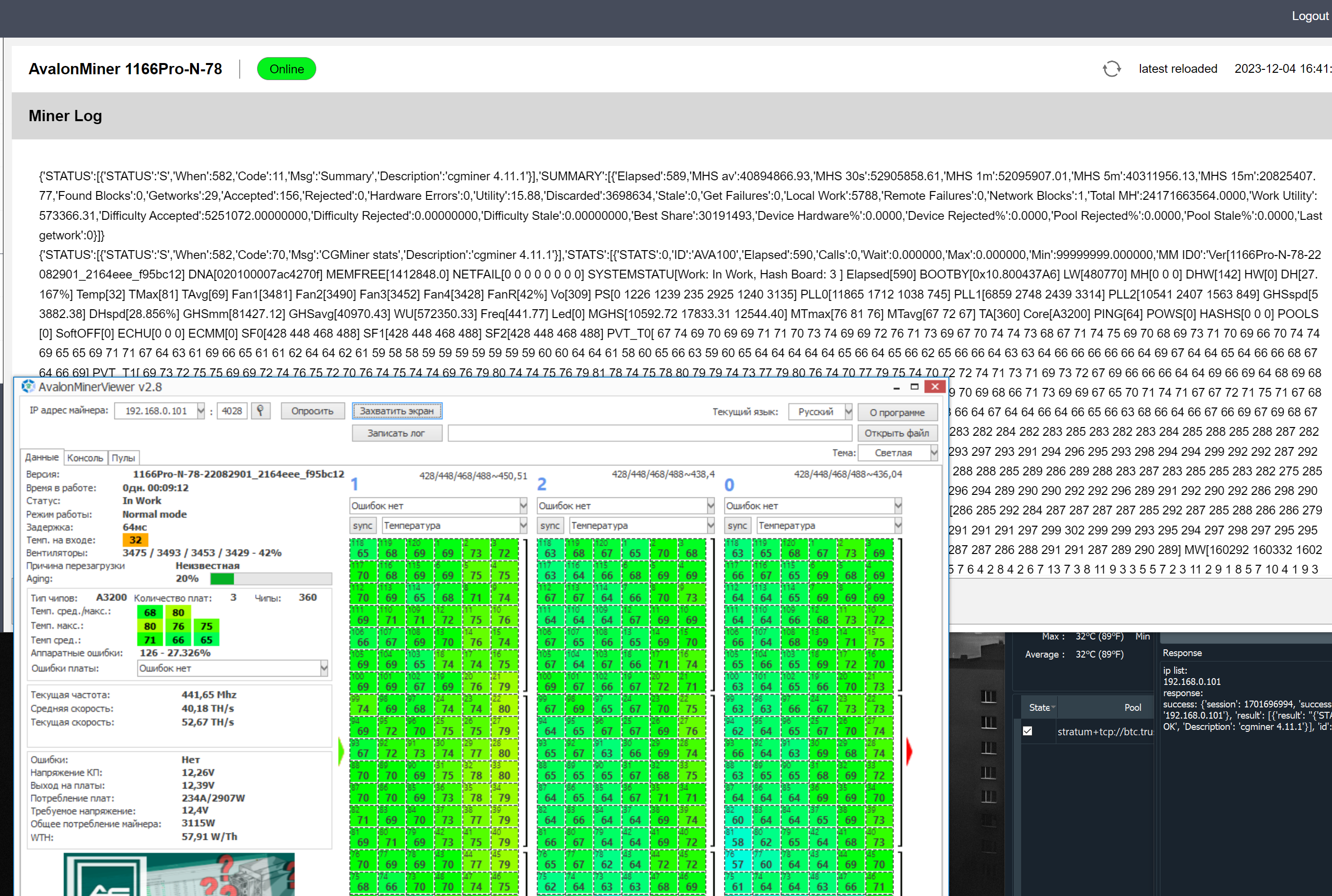Viewport: 1332px width, 896px height.
Task: Click the stratum+tcp://btc pool entry
Action: point(1105,731)
